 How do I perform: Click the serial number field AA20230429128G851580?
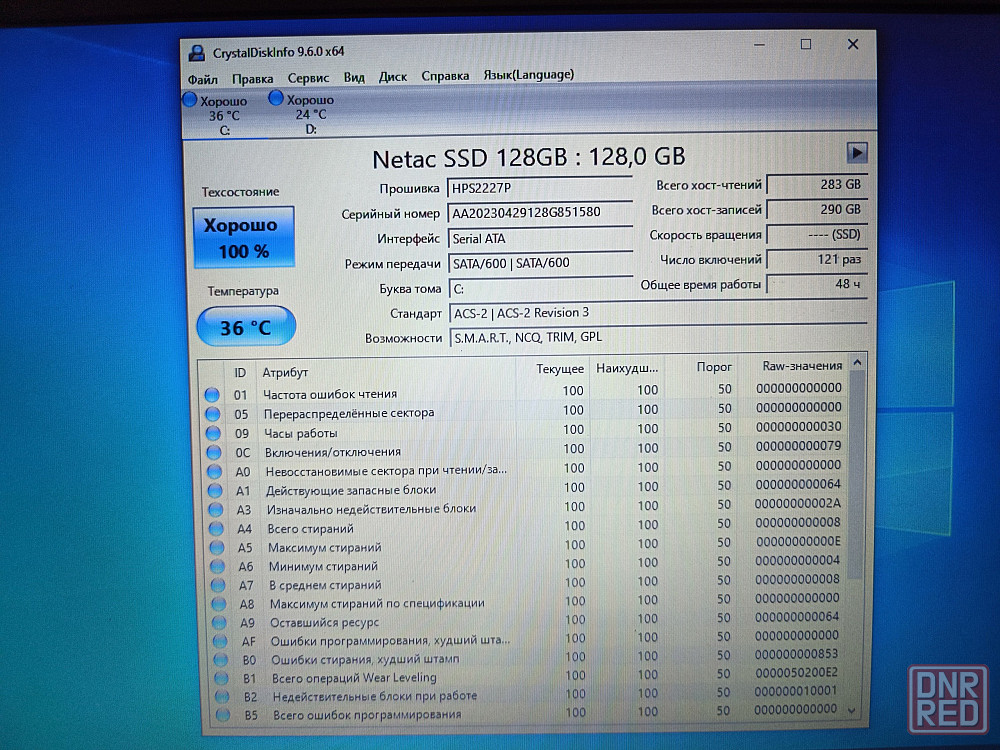click(x=540, y=212)
